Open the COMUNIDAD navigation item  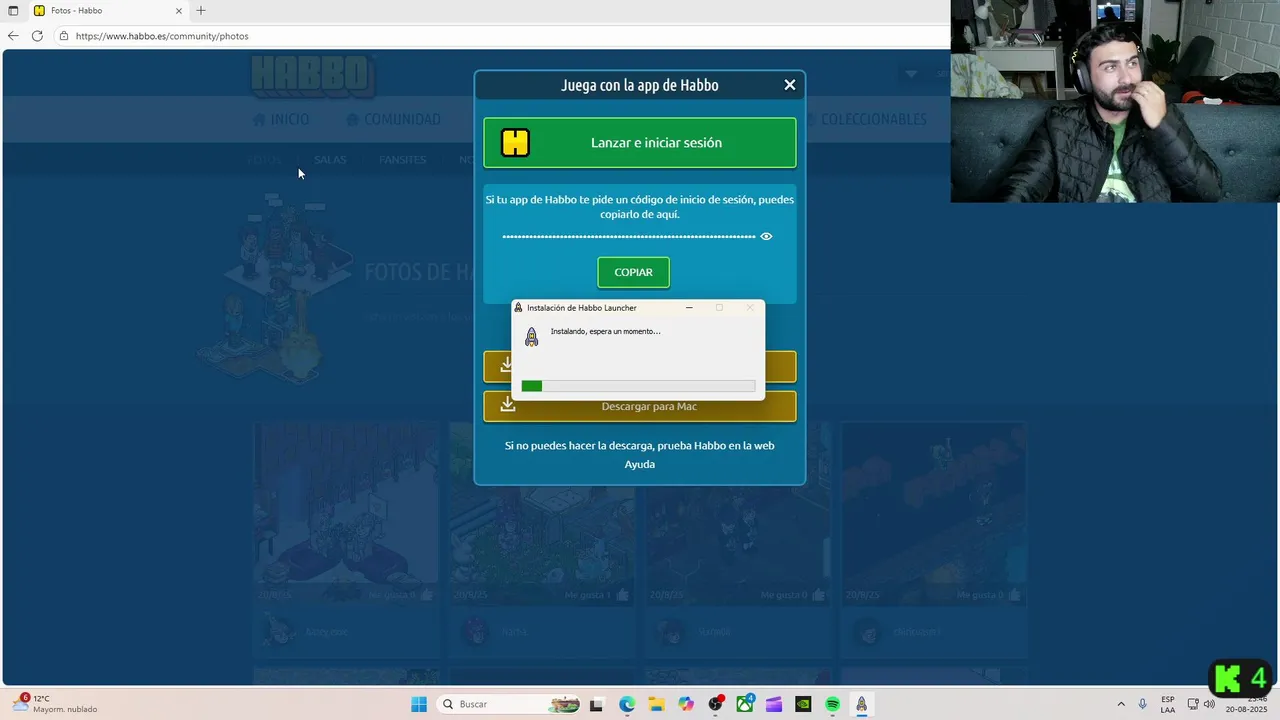click(393, 119)
